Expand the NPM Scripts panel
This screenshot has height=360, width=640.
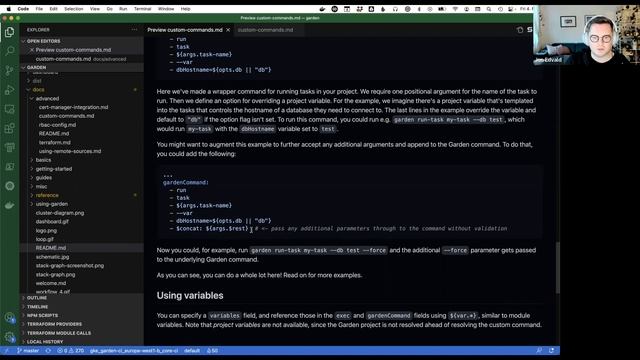point(82,316)
